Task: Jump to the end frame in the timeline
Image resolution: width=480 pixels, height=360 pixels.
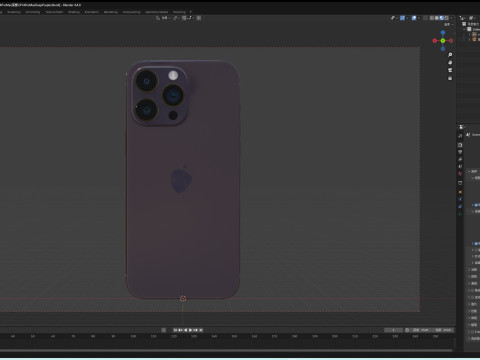Action: pos(201,330)
